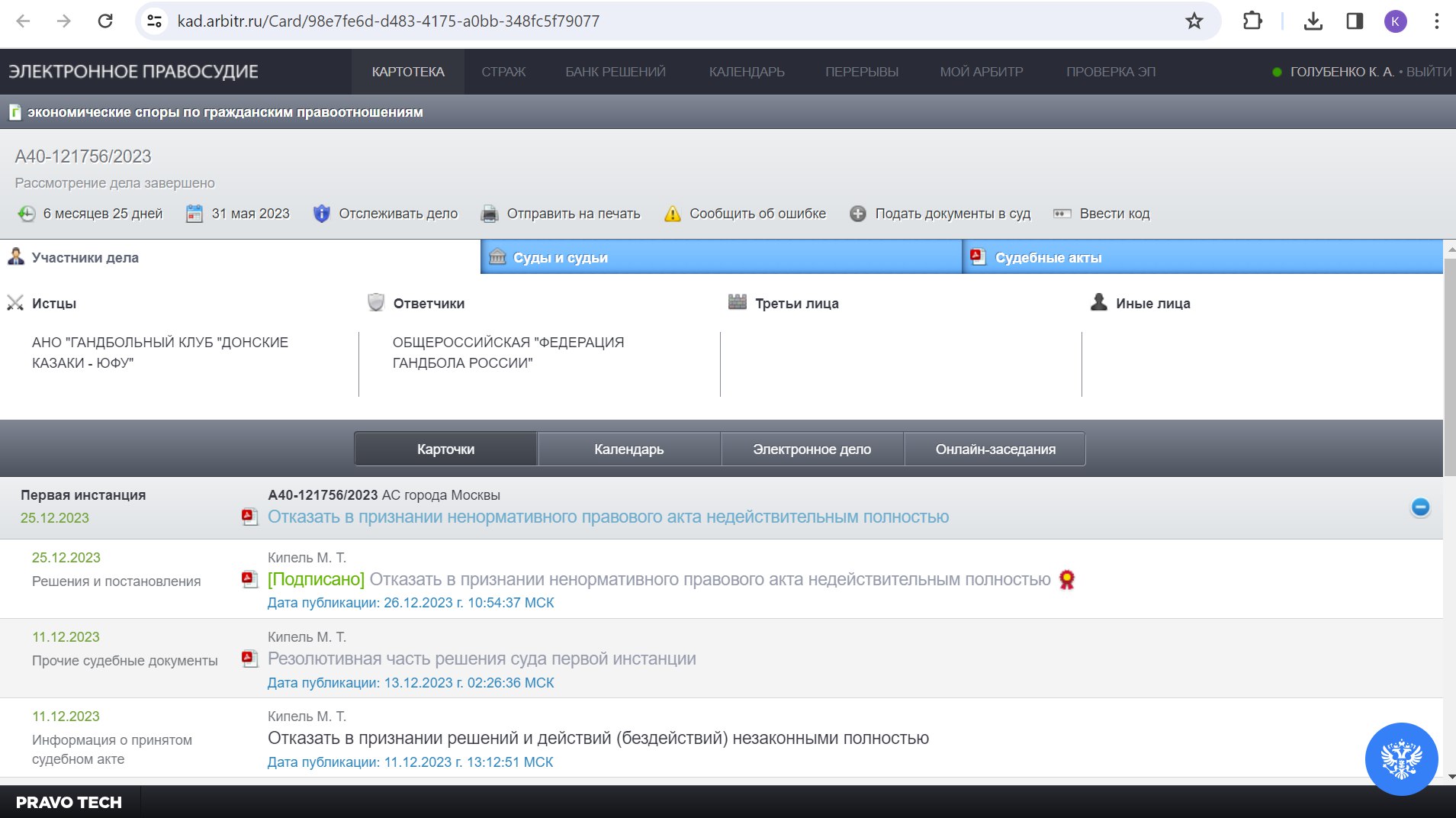The width and height of the screenshot is (1456, 818).
Task: Click the browser address bar URL
Action: (388, 21)
